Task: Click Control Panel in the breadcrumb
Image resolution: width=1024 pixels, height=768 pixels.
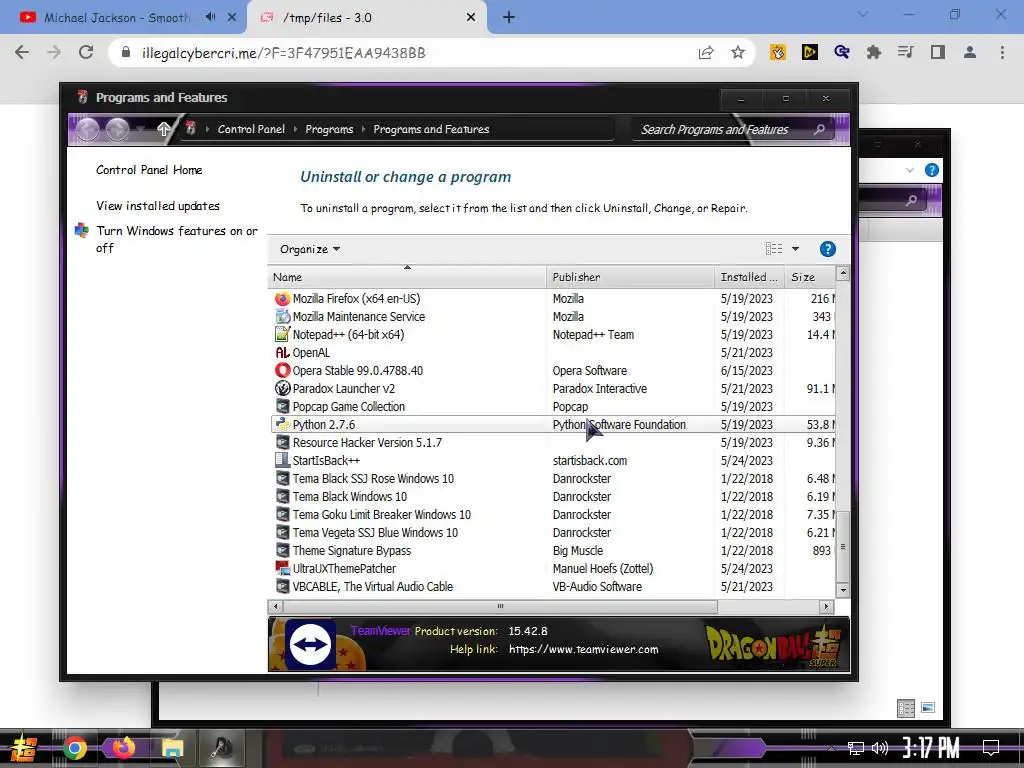Action: pos(251,129)
